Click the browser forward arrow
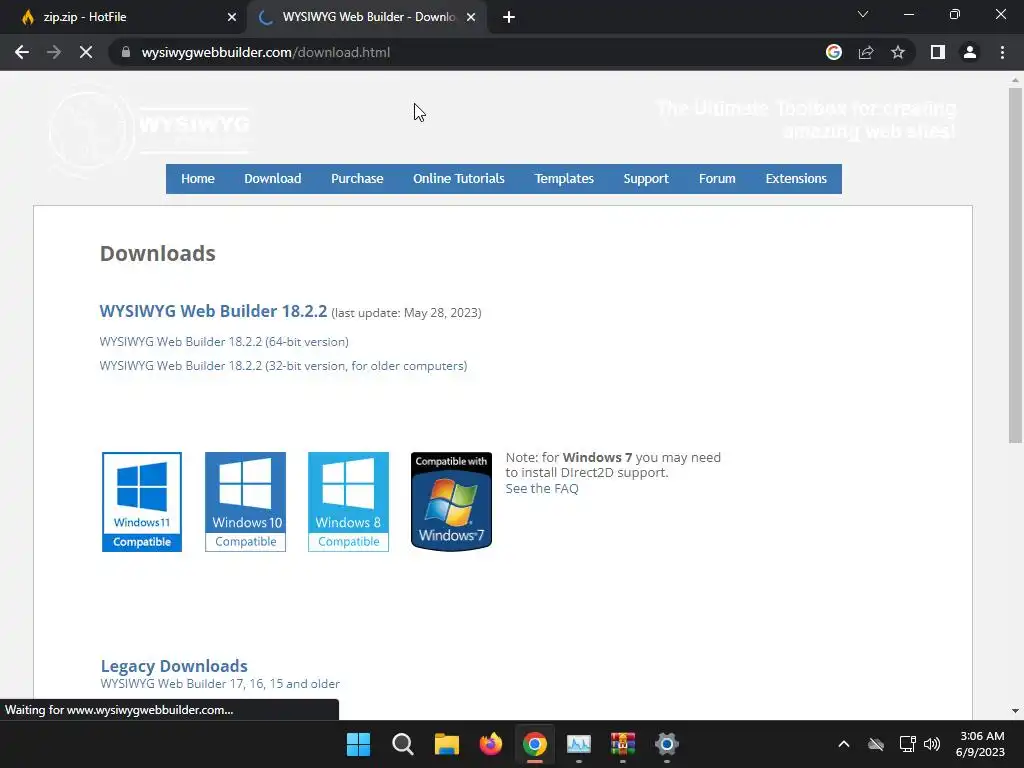This screenshot has height=768, width=1024. (x=54, y=52)
